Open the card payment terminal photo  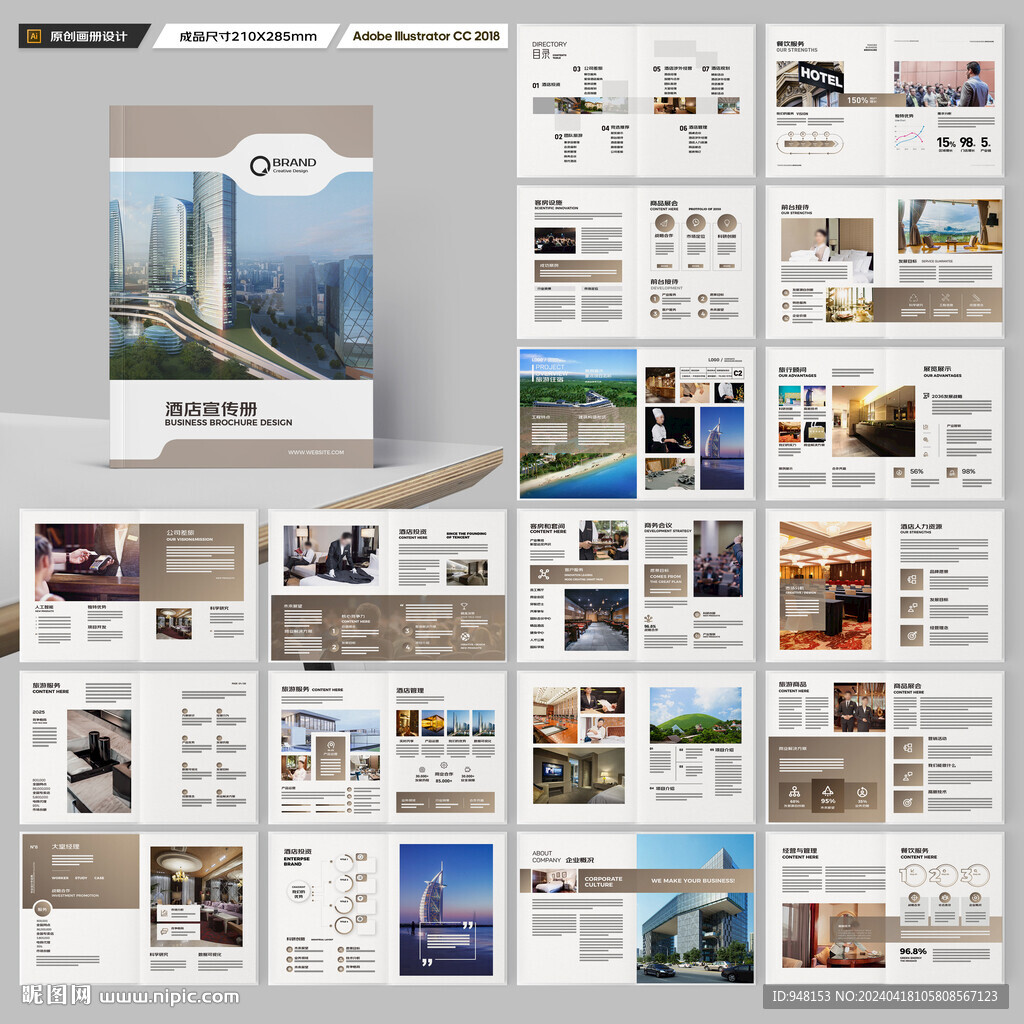pos(87,562)
